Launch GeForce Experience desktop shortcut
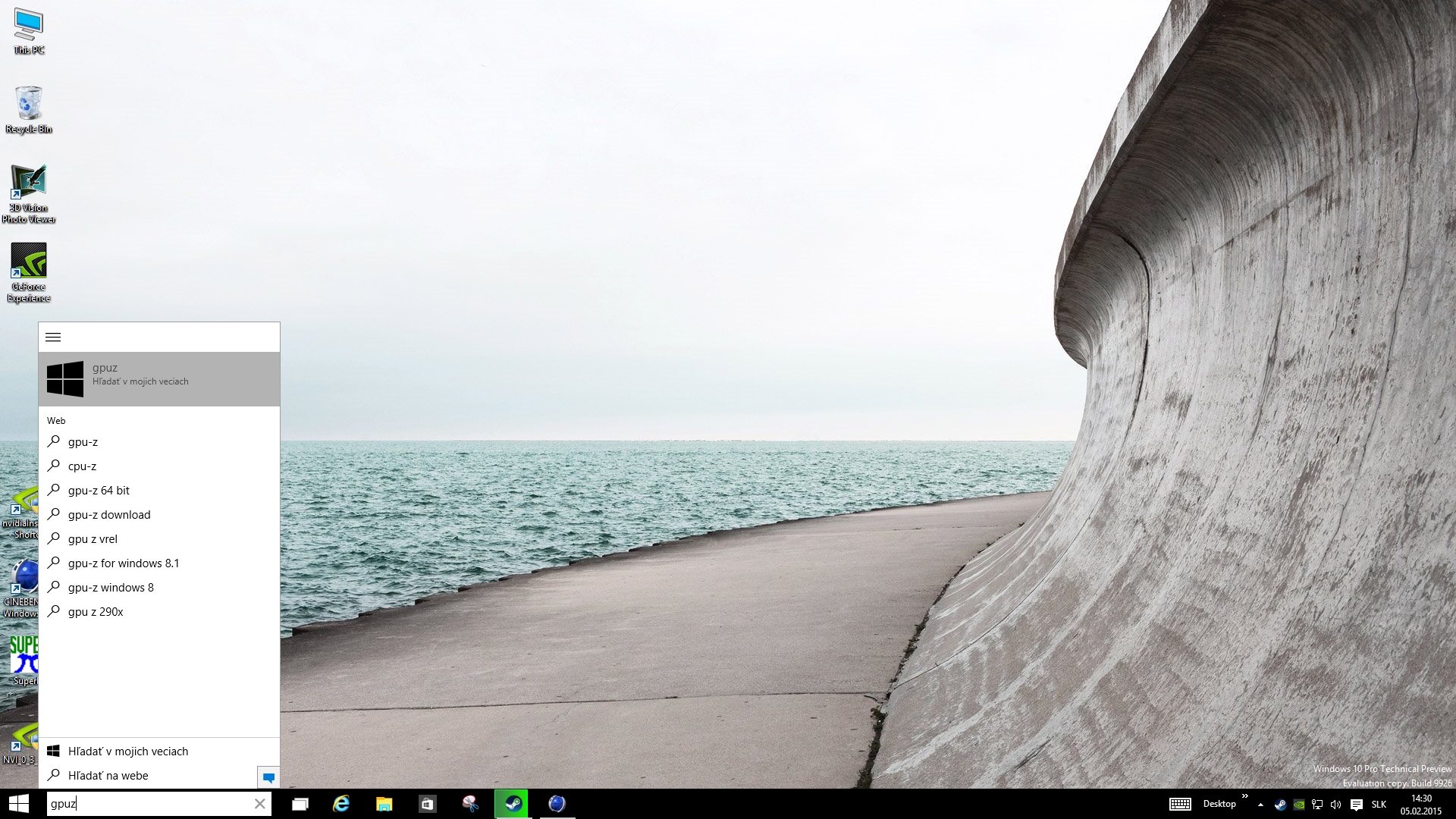 click(29, 272)
